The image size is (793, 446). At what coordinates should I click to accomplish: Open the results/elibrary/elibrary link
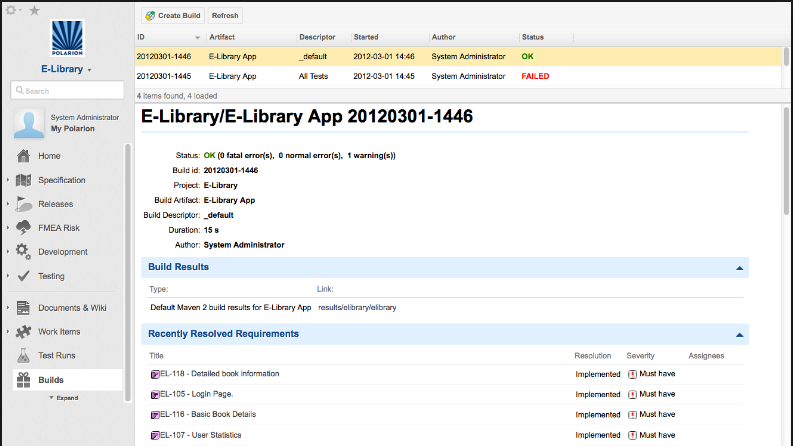tap(357, 307)
